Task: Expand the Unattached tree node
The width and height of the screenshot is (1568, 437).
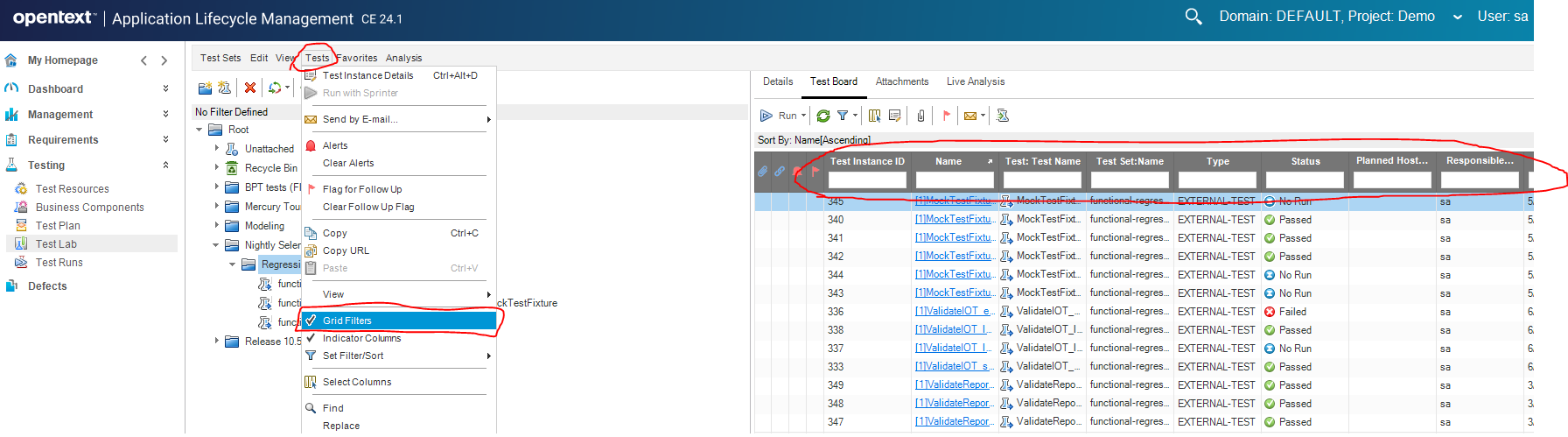Action: point(217,149)
